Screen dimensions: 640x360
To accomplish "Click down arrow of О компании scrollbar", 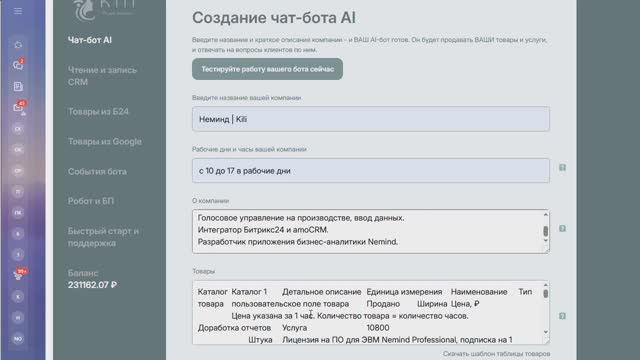I will [546, 240].
